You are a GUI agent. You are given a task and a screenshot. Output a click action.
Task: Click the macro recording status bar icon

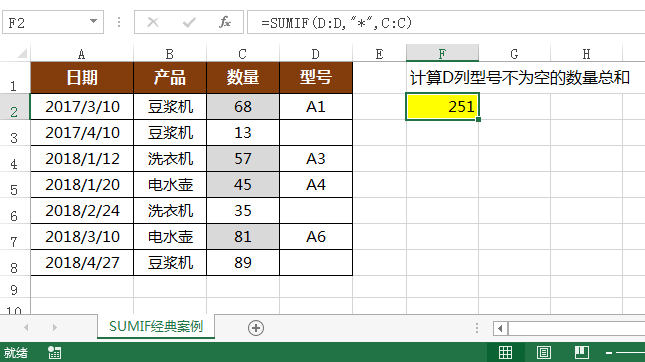coord(54,353)
